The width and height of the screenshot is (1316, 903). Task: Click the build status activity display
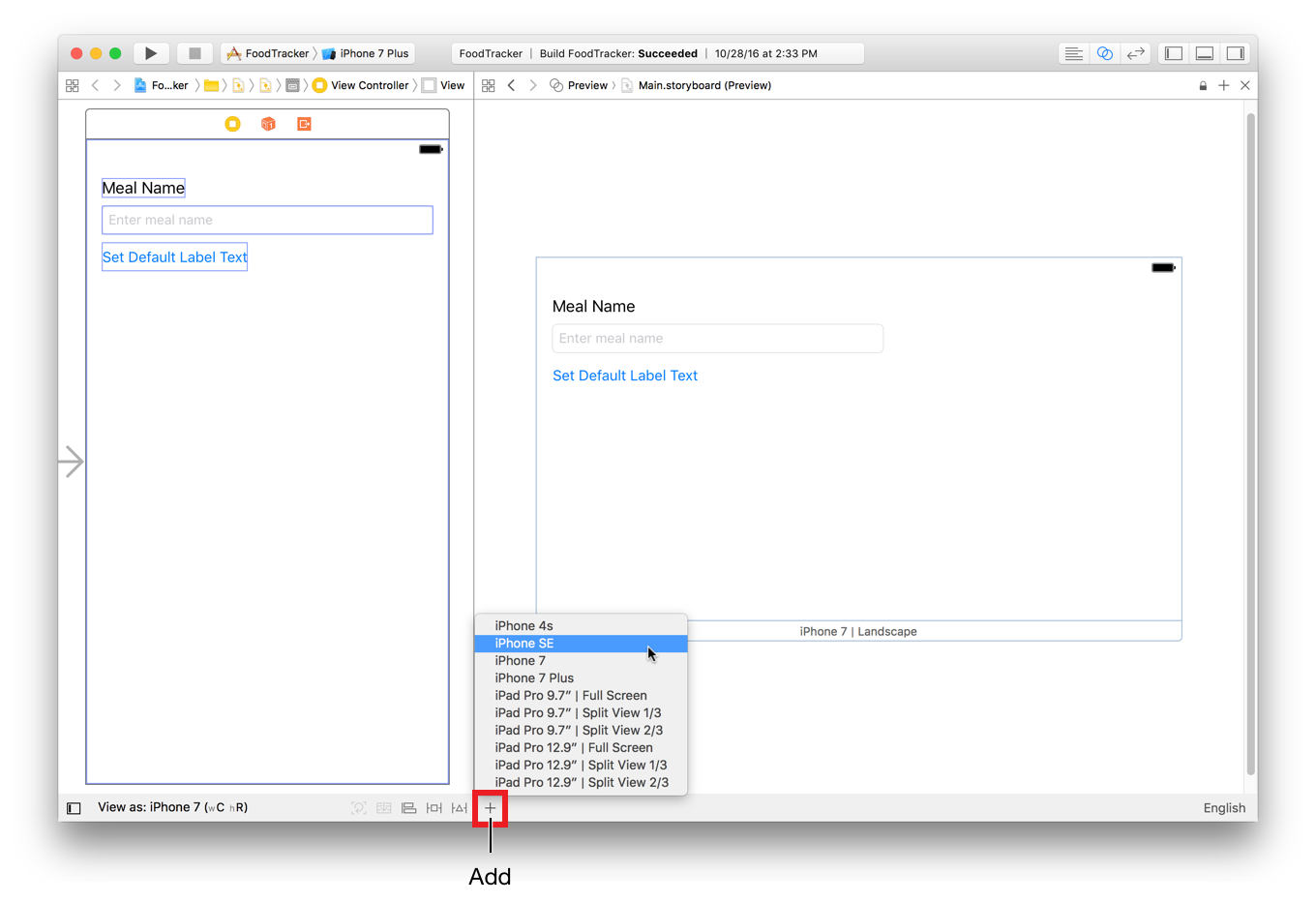click(658, 53)
